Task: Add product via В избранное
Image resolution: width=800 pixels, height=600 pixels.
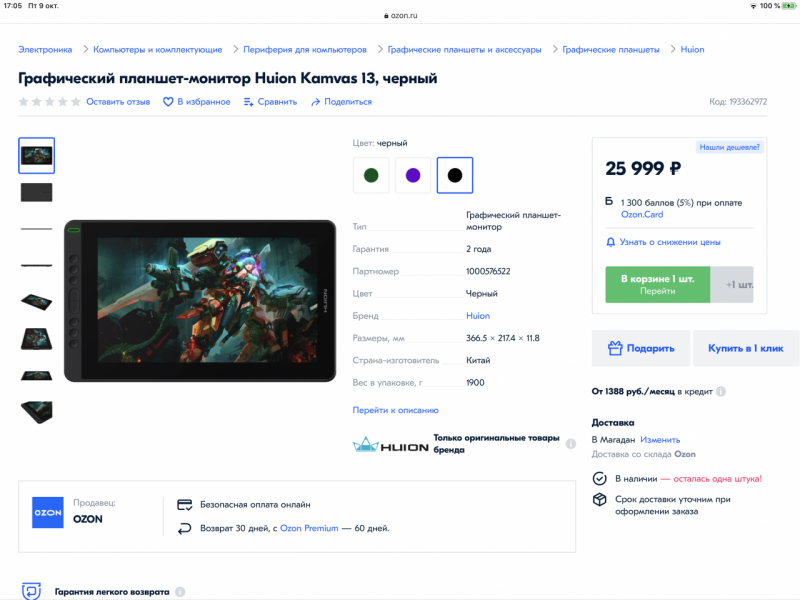Action: [204, 102]
